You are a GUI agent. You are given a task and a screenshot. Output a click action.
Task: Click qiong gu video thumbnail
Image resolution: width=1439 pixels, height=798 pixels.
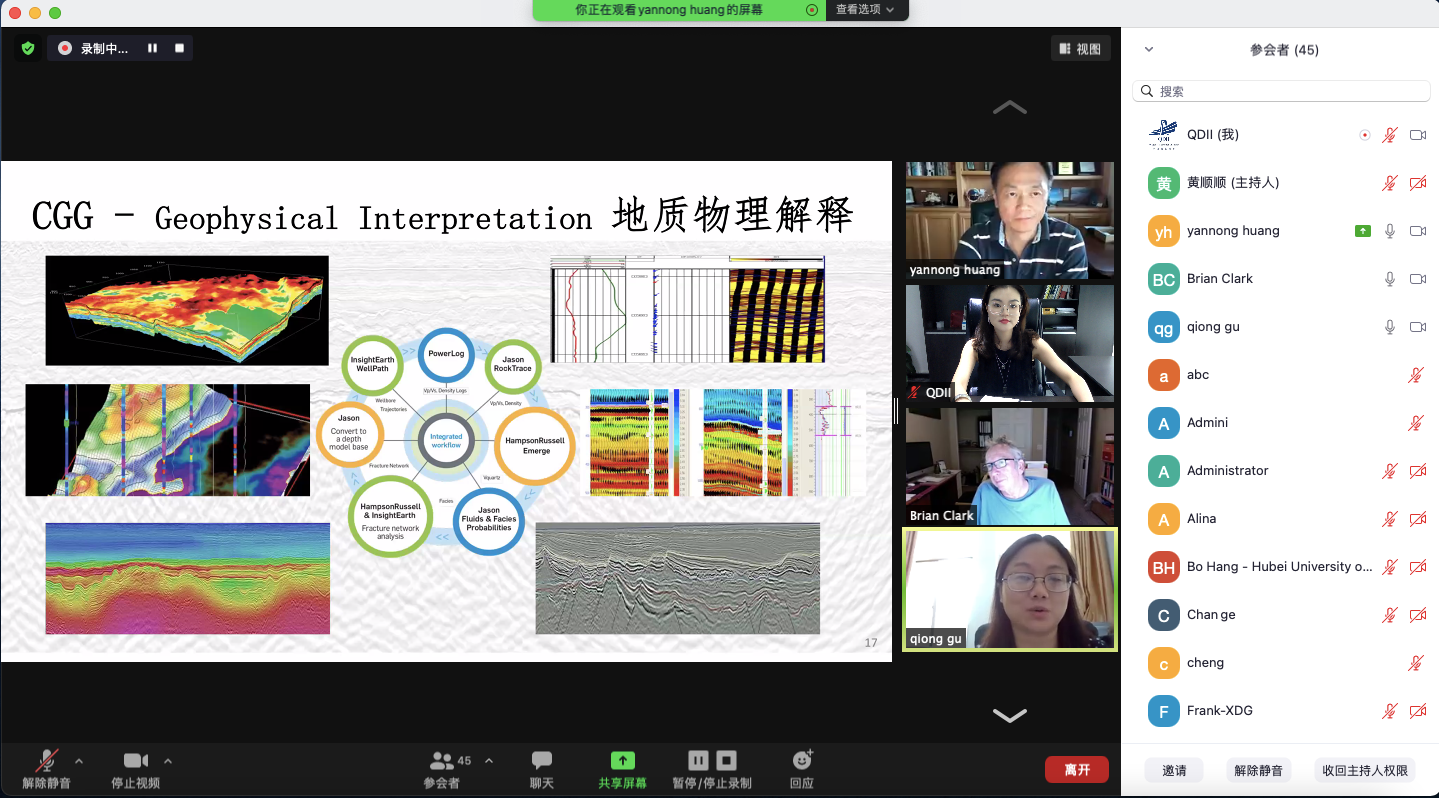[x=1010, y=590]
